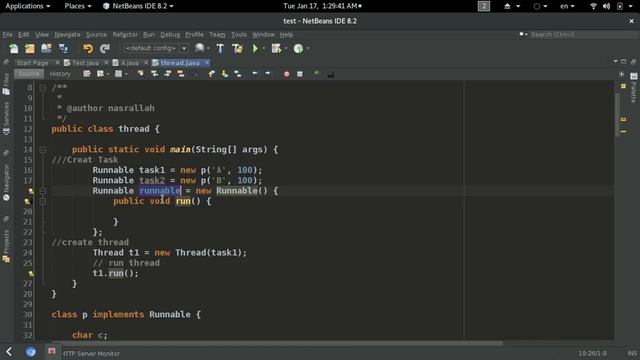
Task: Switch to Start Page tab
Action: click(32, 63)
